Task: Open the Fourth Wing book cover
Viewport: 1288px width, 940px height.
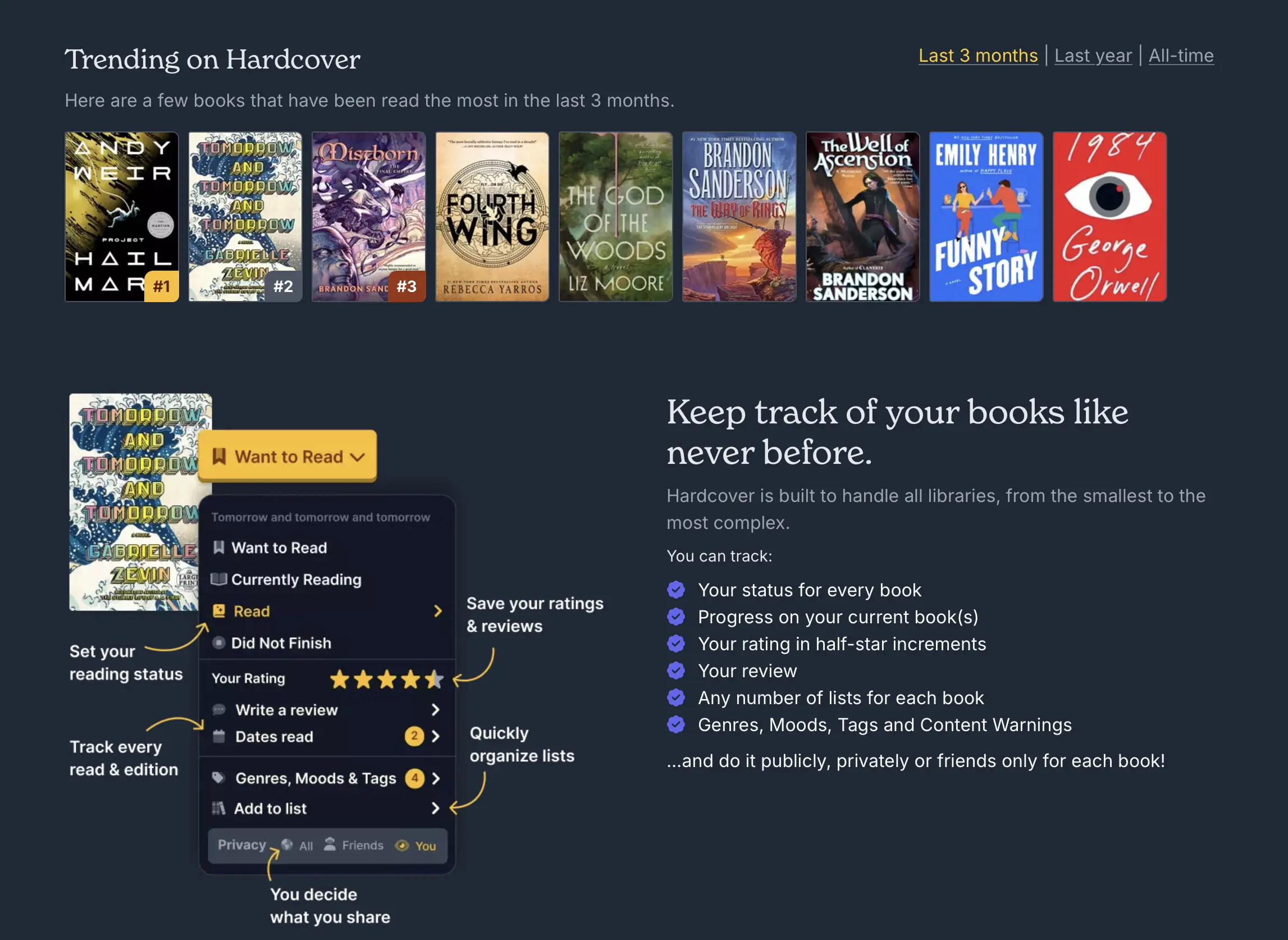Action: pos(492,217)
